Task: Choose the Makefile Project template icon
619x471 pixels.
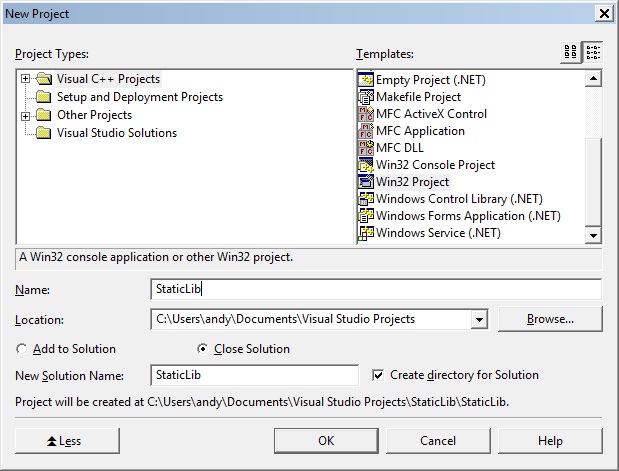Action: click(366, 97)
